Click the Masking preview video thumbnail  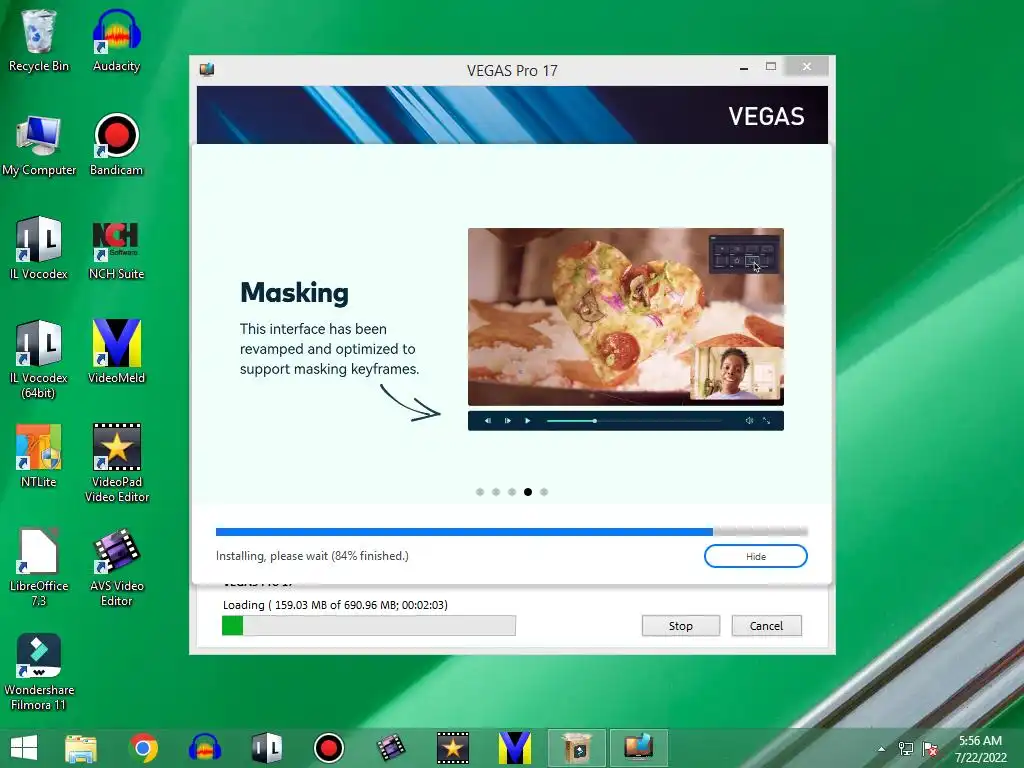[x=626, y=317]
